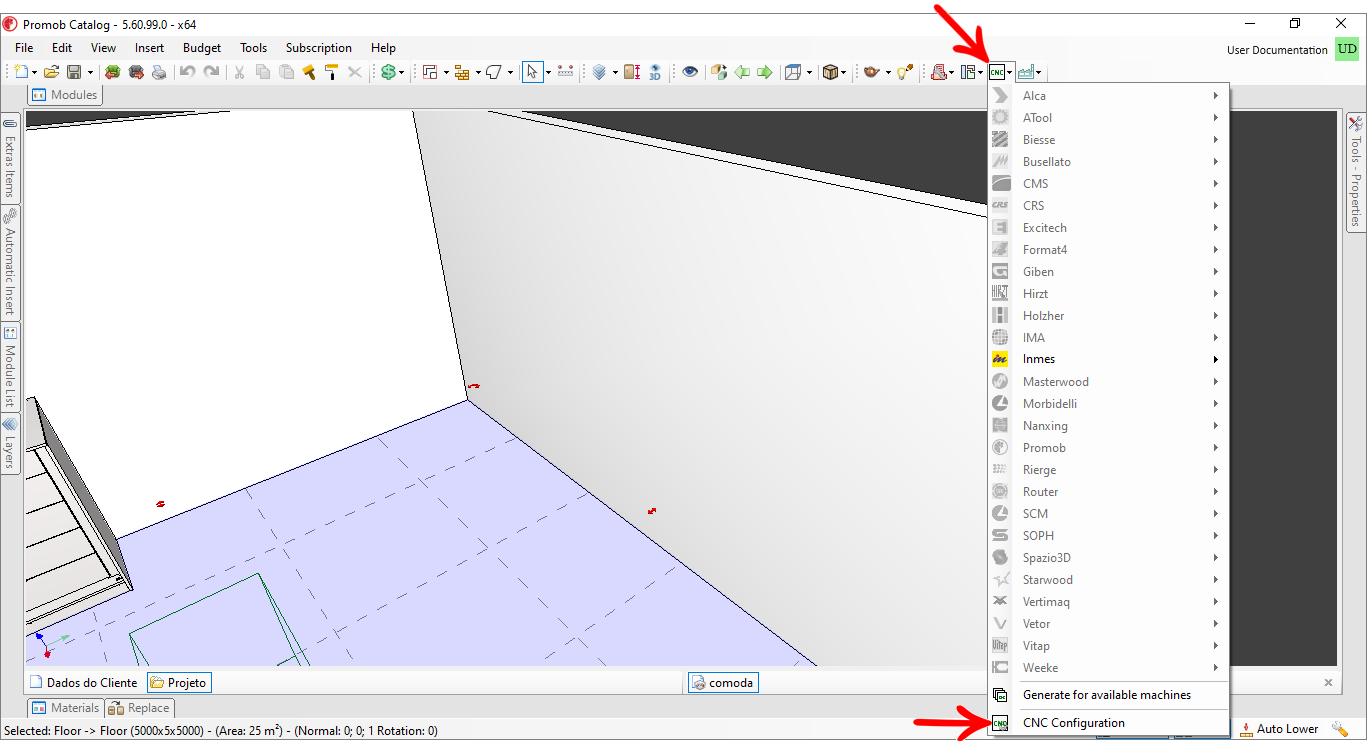Activate the arrow selection tool

pos(532,72)
